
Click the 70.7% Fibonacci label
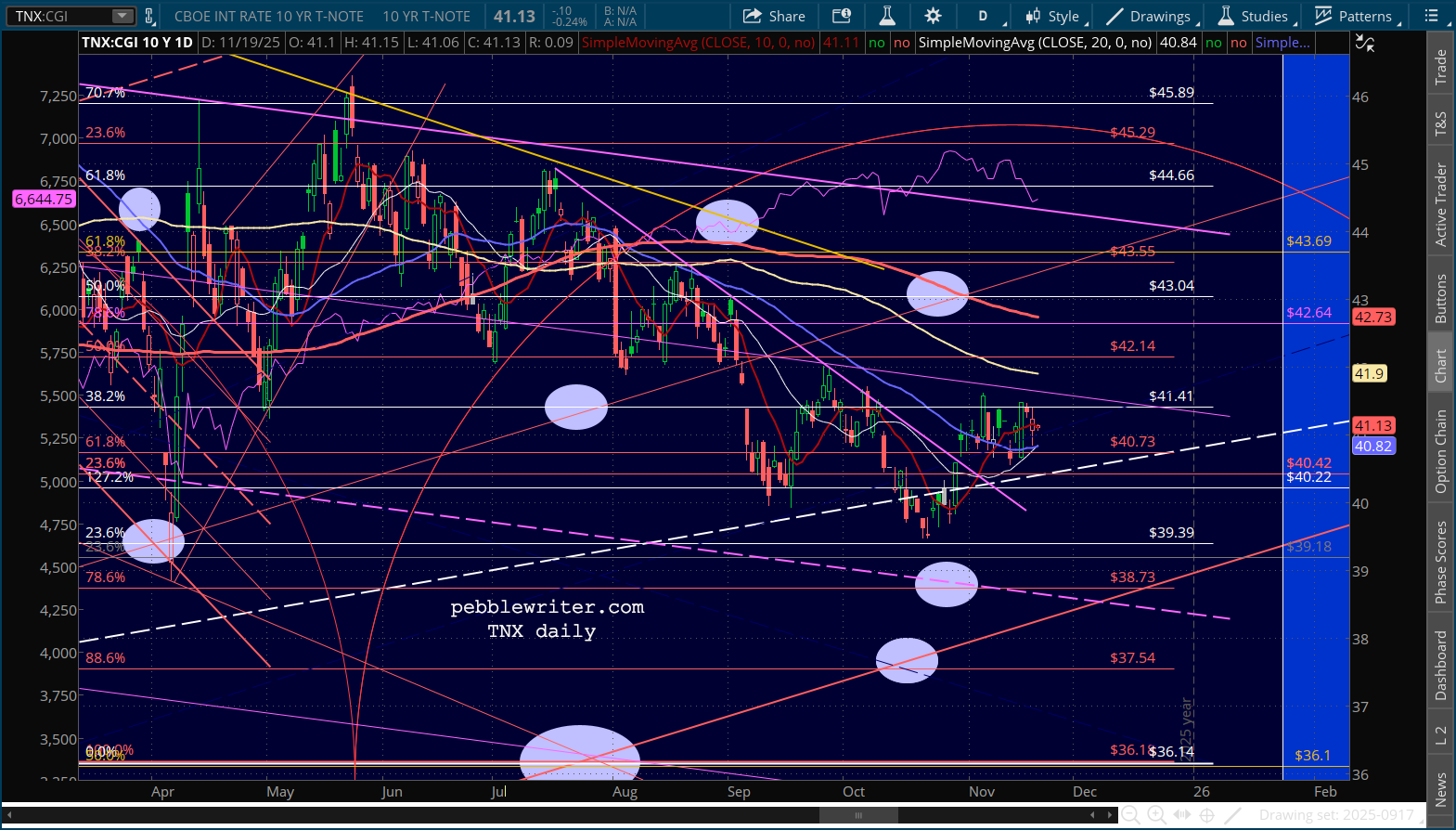105,93
